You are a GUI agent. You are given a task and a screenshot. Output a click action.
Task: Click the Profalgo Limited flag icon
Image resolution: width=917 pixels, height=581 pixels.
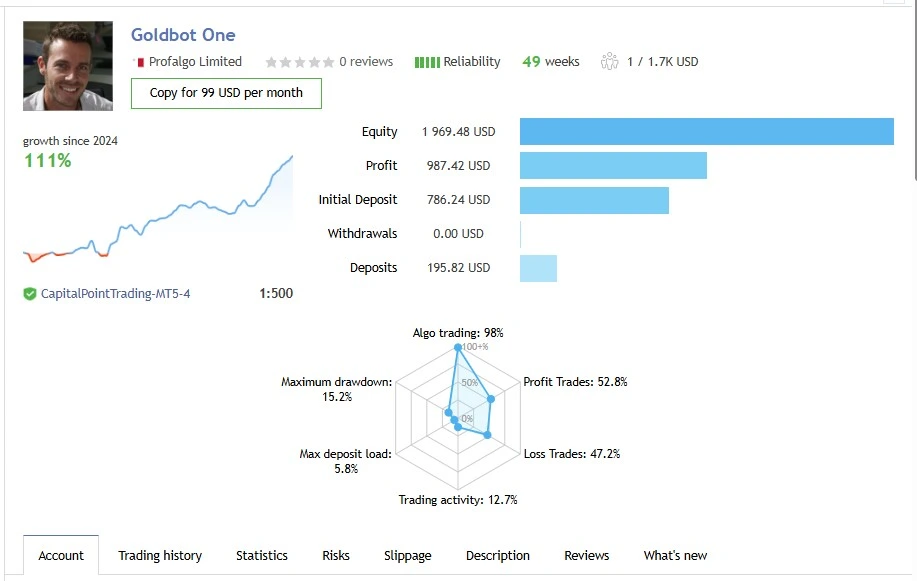pos(139,62)
